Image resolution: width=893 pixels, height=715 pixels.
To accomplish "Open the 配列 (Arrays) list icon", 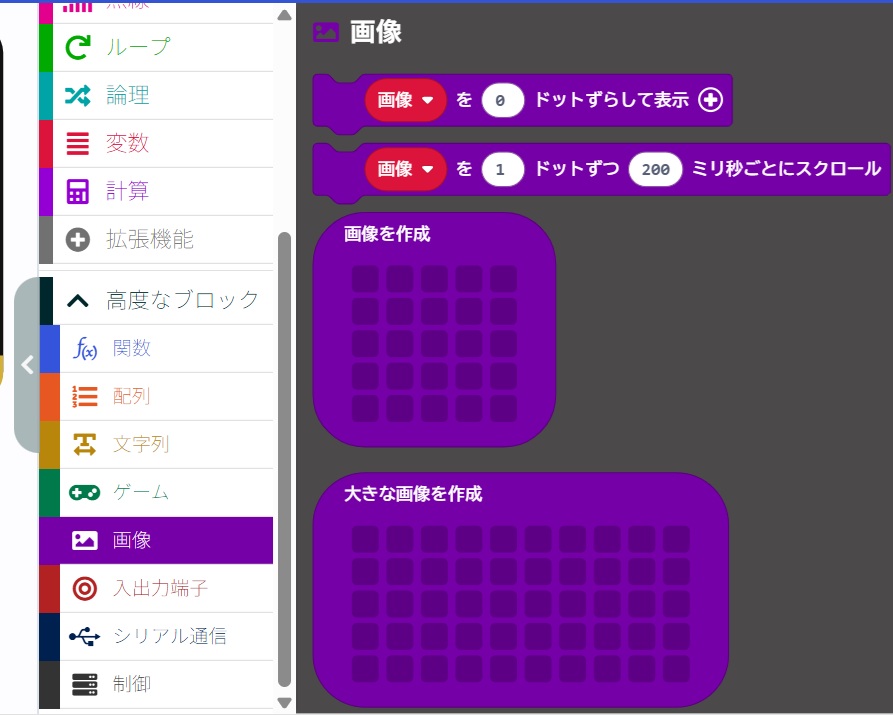I will pos(85,396).
